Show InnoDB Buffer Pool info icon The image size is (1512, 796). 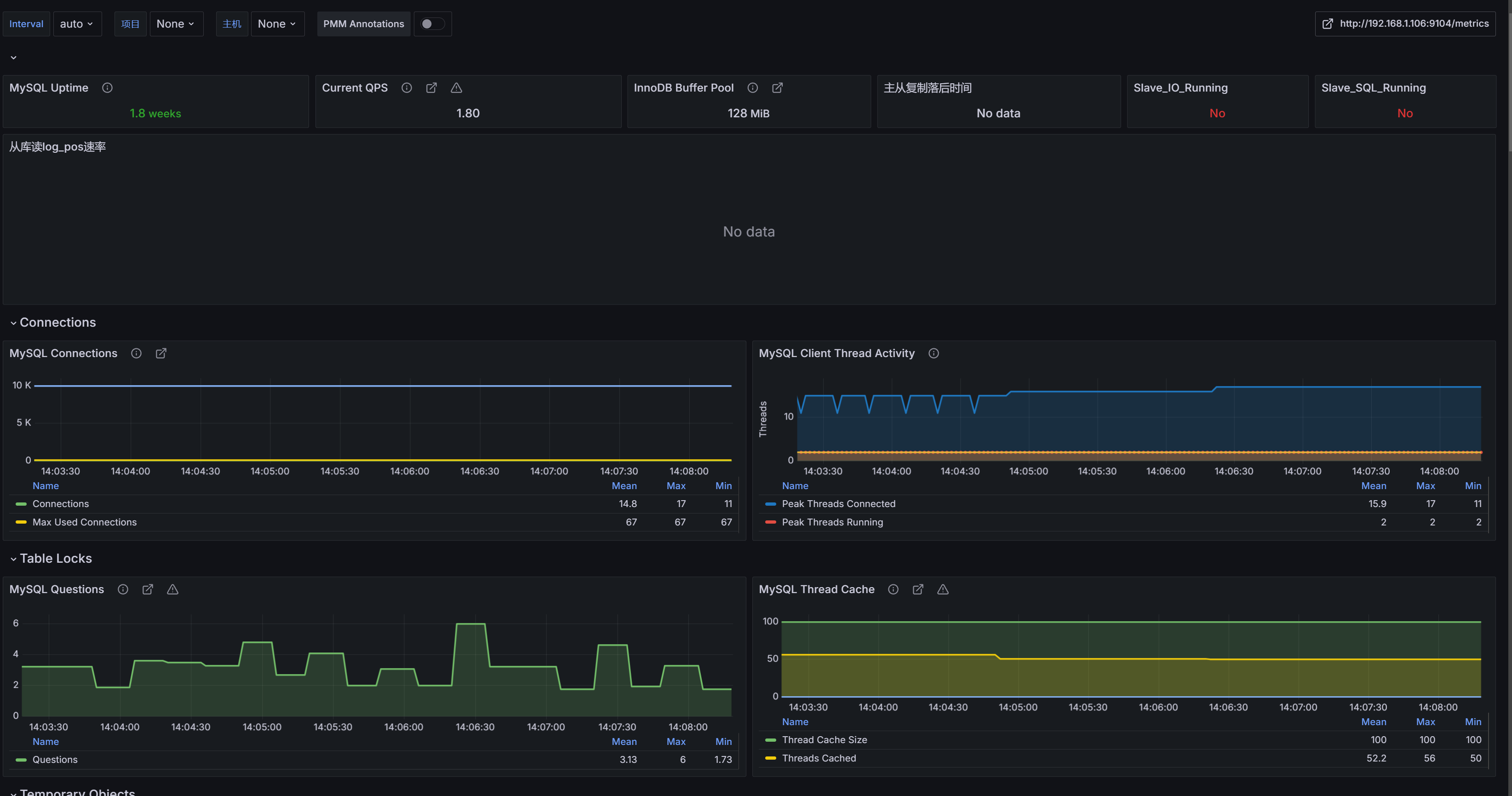coord(752,87)
